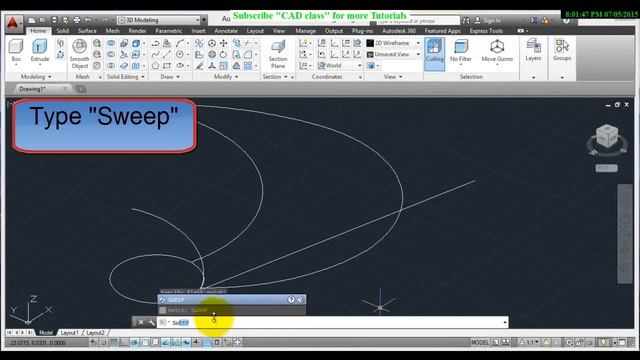Click the Erase tool in Modify panel
Screen dimensions: 640x360
[199, 65]
